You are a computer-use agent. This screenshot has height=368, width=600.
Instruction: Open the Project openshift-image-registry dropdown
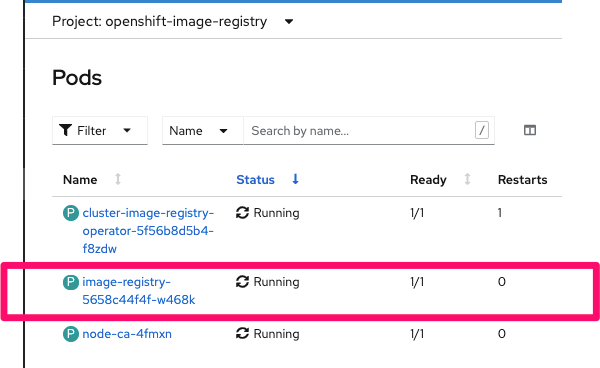point(173,21)
